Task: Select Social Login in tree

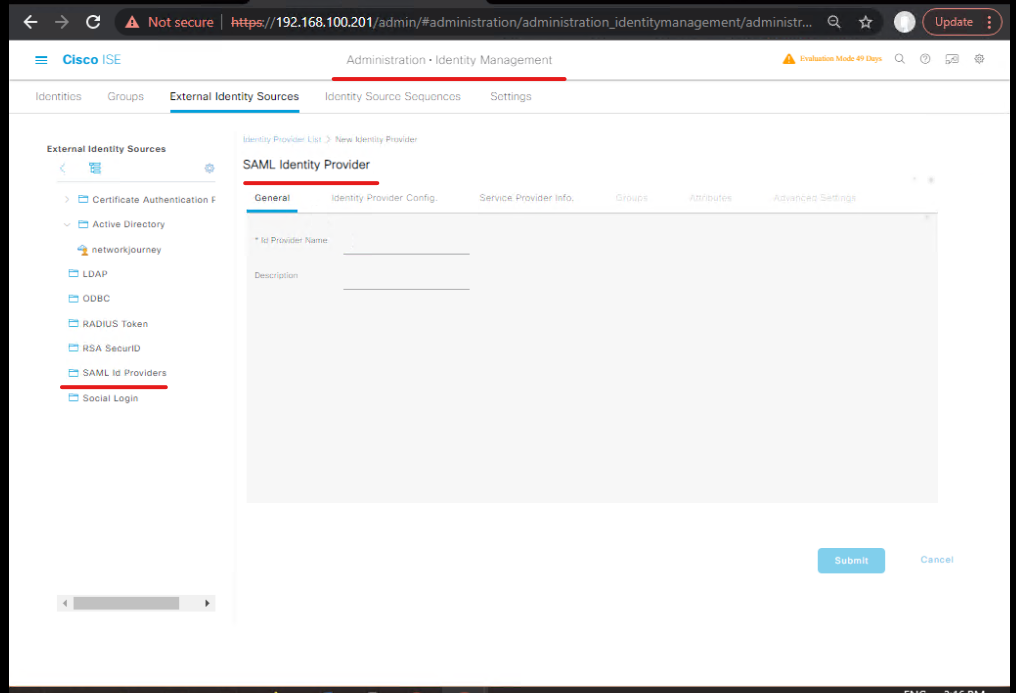Action: point(110,398)
